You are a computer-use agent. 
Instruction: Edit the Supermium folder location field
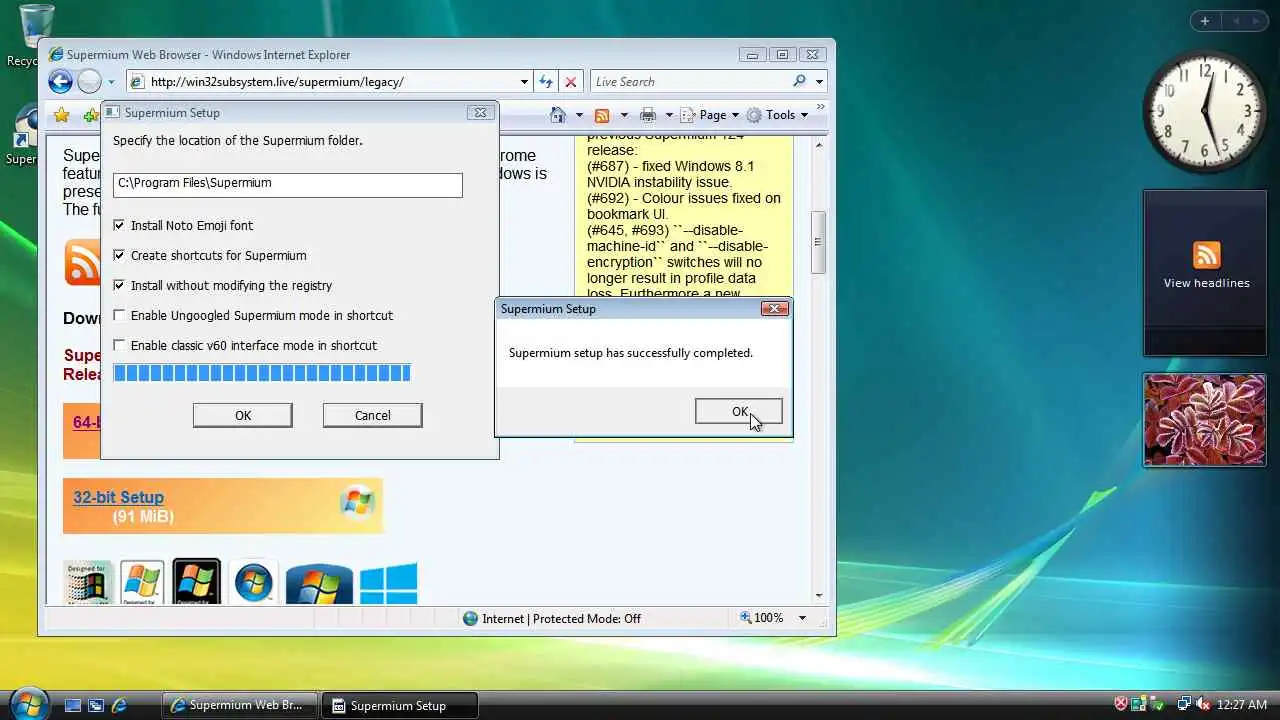[288, 184]
